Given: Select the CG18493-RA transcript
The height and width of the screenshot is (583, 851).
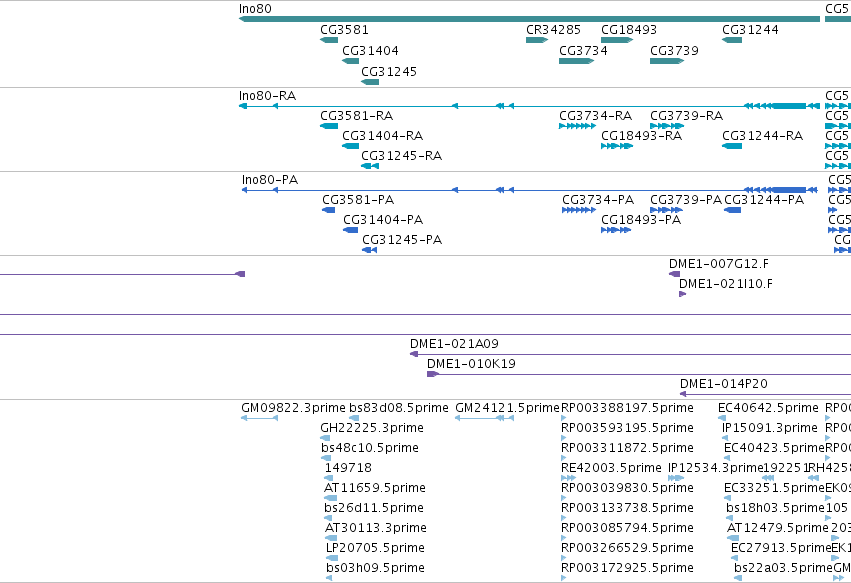Looking at the screenshot, I should click(617, 146).
